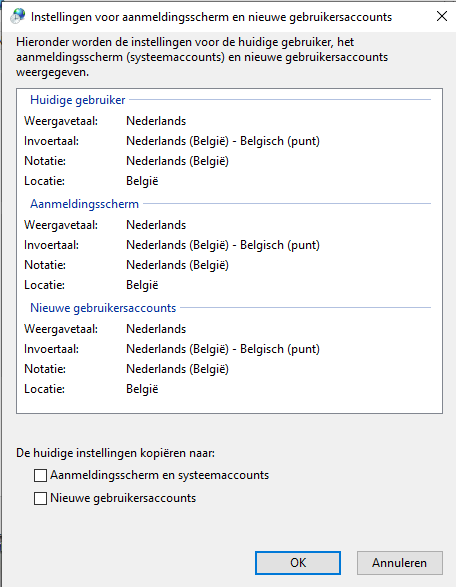Click Weergavetaal label in Nieuwe gebruikersaccounts section
456x587 pixels.
pos(61,329)
